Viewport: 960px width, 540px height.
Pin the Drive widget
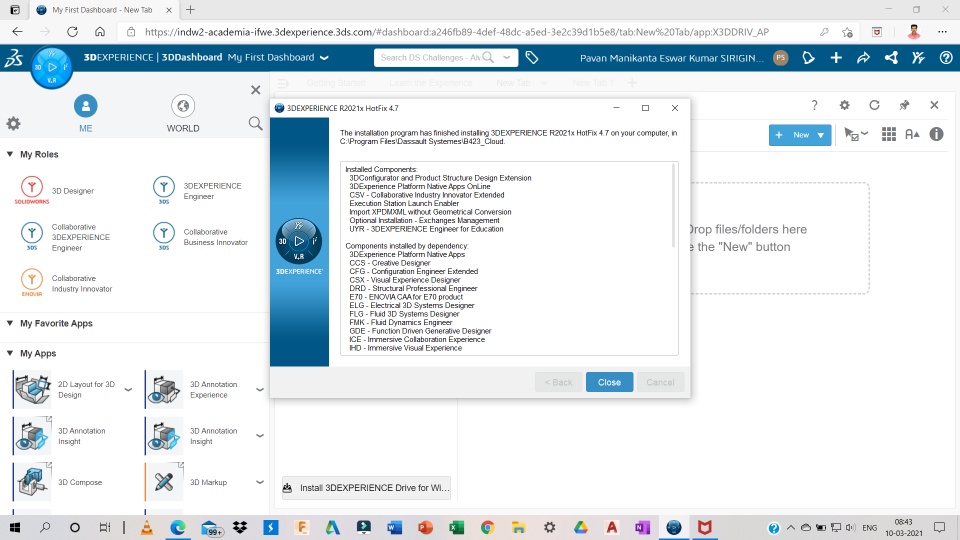(x=904, y=105)
